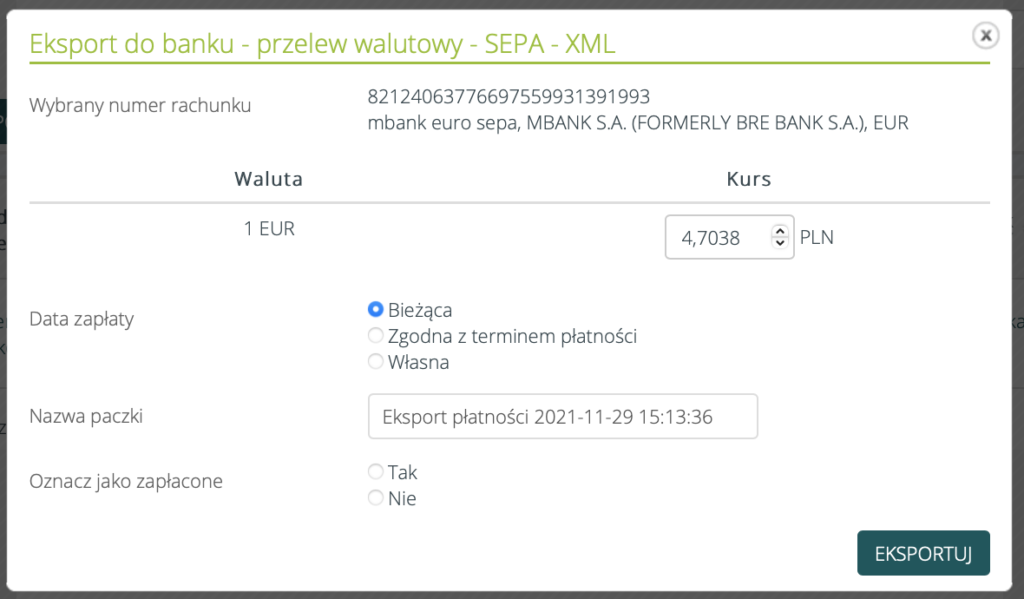The height and width of the screenshot is (599, 1024).
Task: Click the dialog title Eksport do banku
Action: (x=323, y=43)
